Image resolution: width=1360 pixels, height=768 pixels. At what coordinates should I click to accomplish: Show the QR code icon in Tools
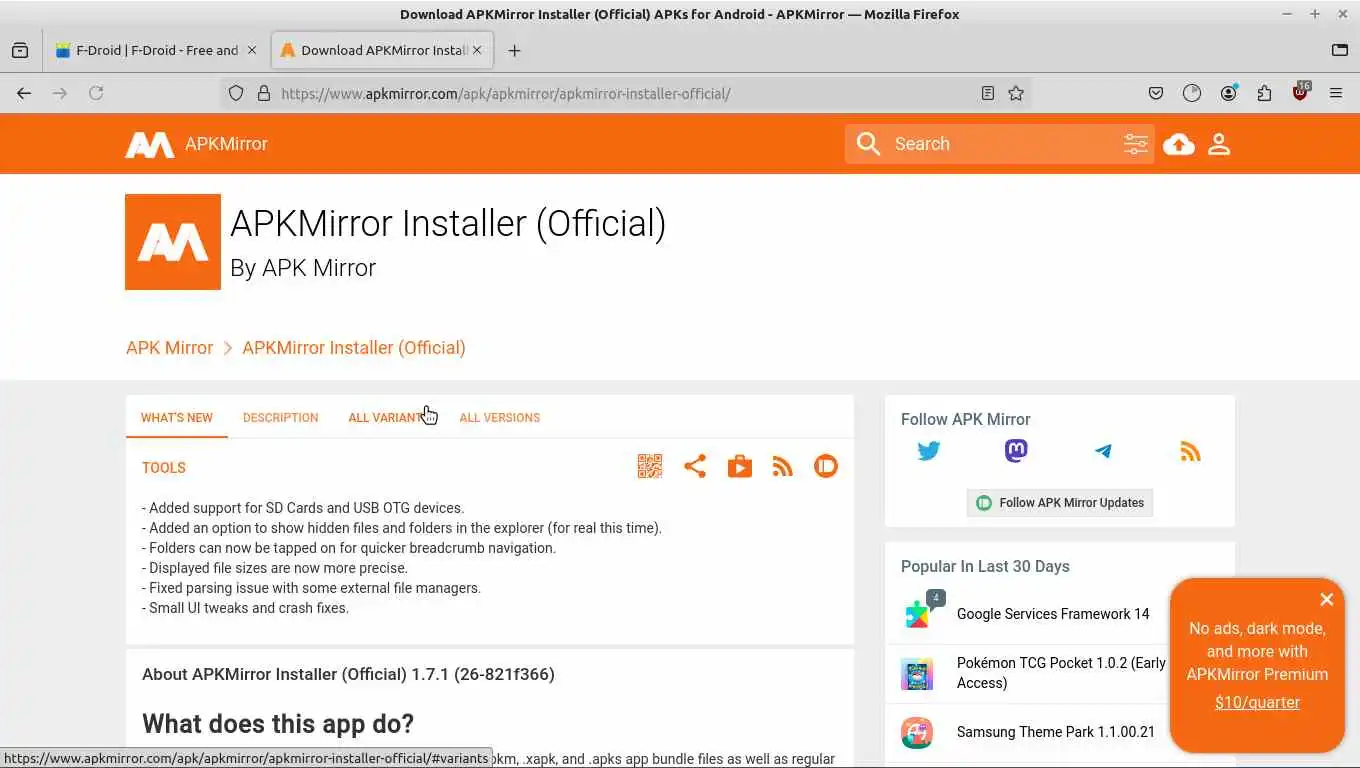650,466
